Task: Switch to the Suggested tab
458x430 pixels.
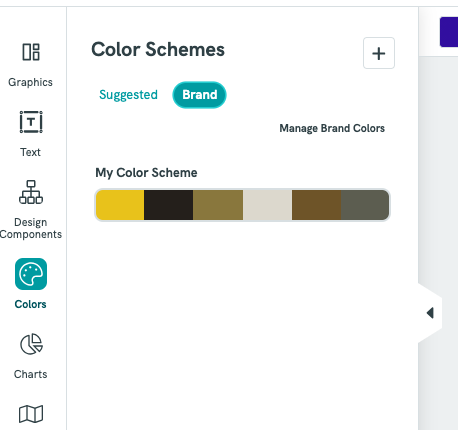Action: click(x=128, y=95)
